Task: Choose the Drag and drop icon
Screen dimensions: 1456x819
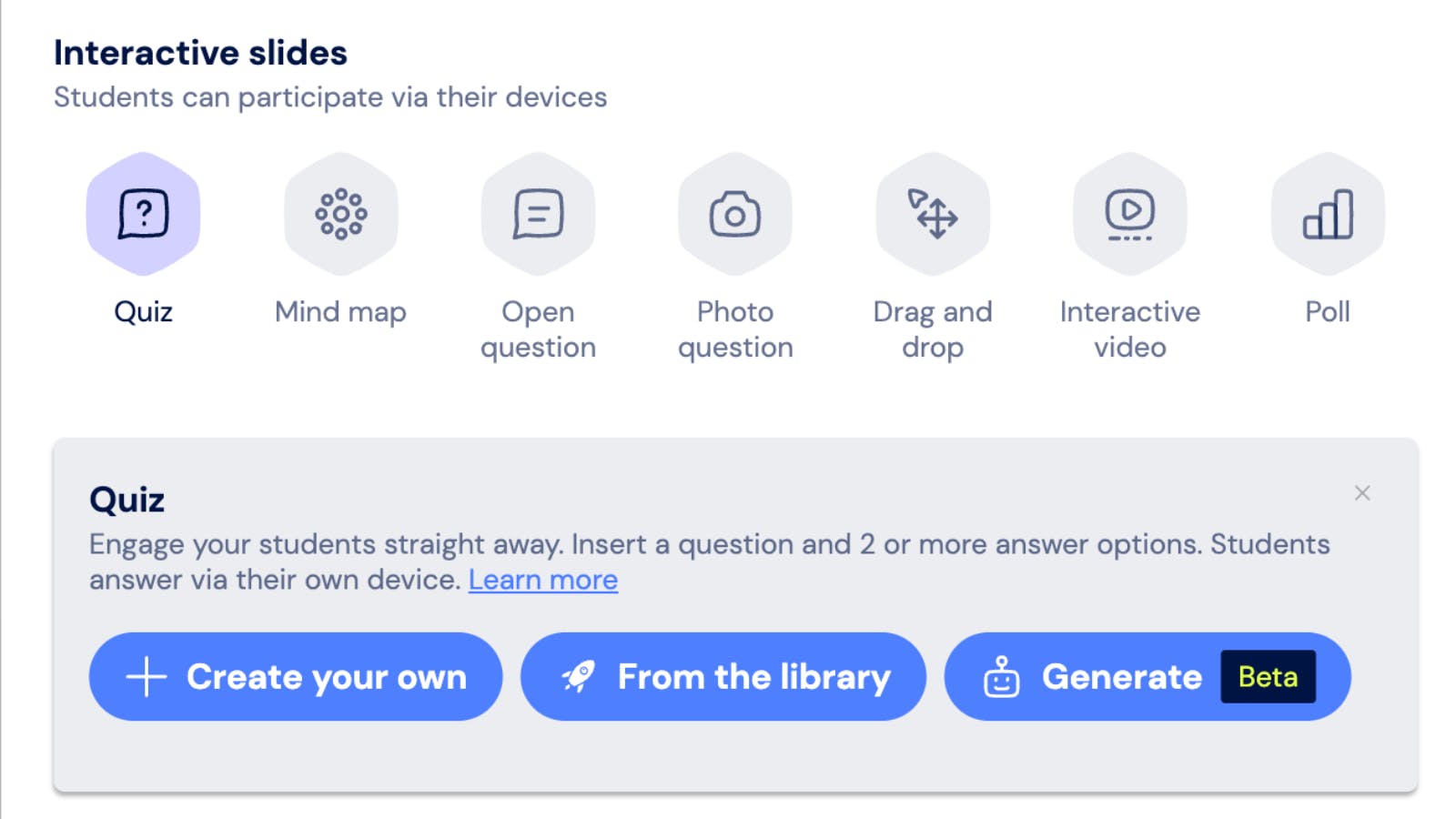Action: 933,214
